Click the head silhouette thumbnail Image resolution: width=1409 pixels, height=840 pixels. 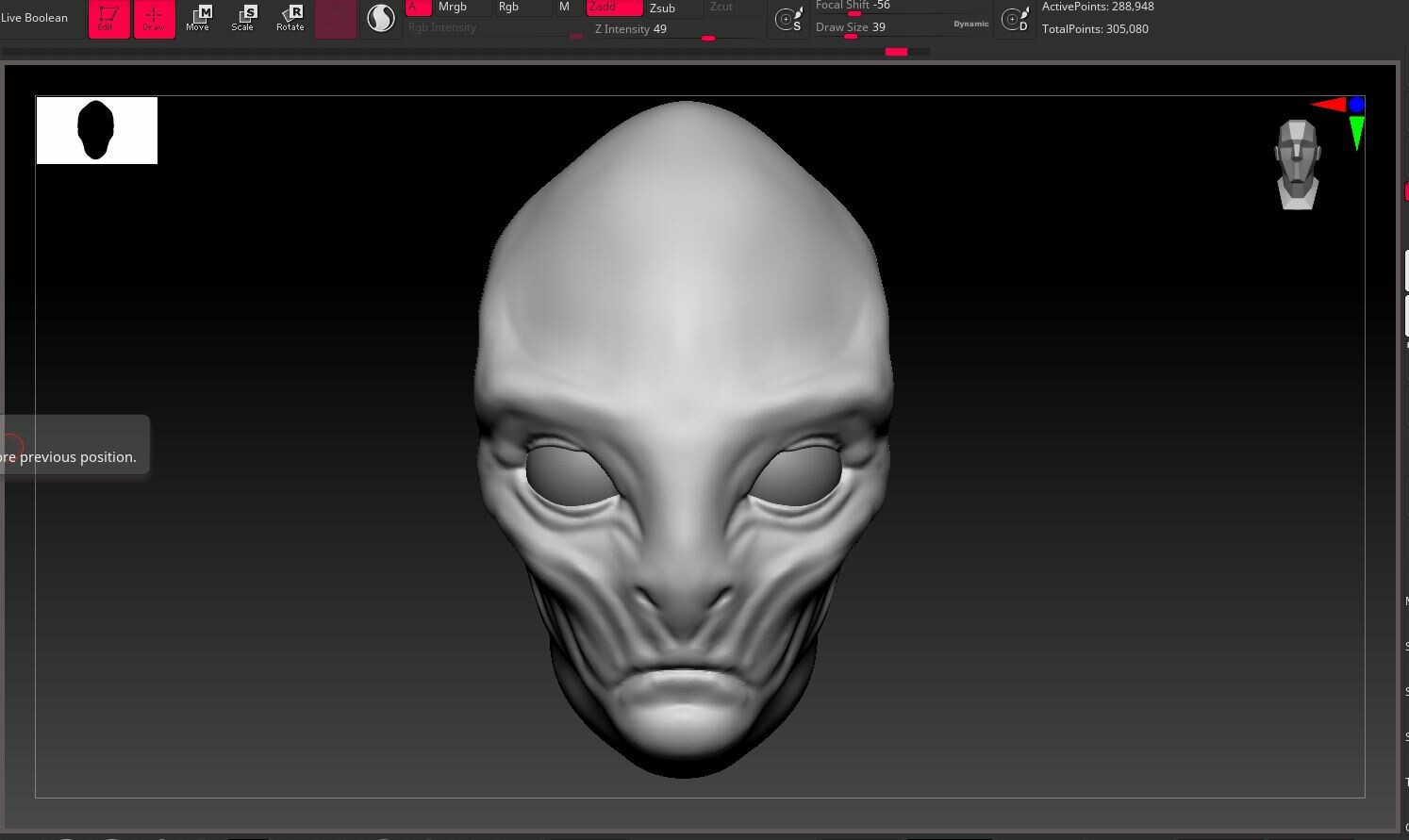96,130
